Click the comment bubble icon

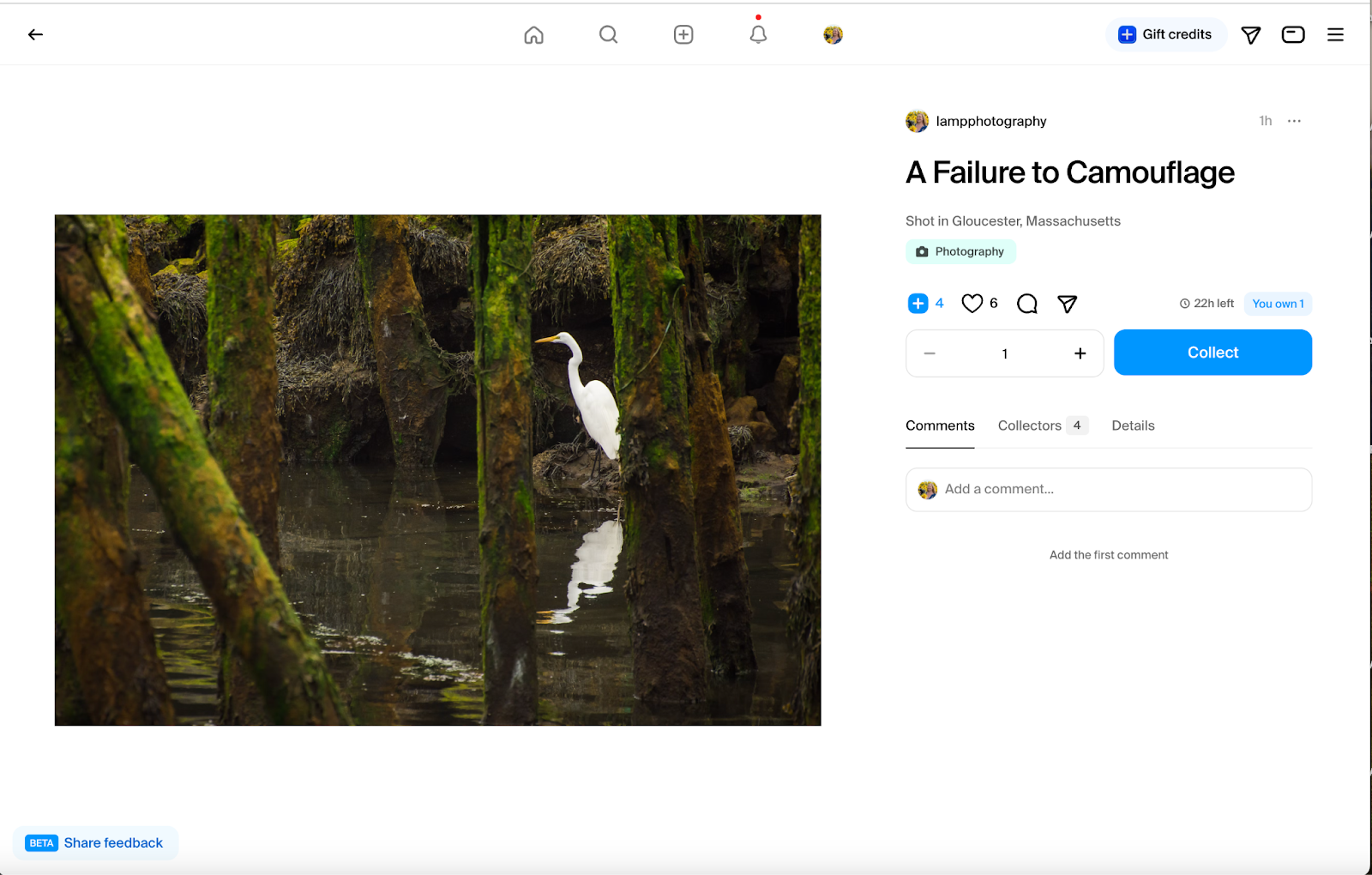[x=1026, y=304]
